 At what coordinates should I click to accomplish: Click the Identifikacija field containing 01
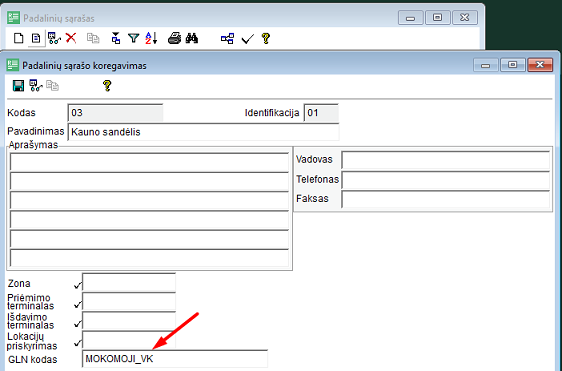(x=321, y=113)
